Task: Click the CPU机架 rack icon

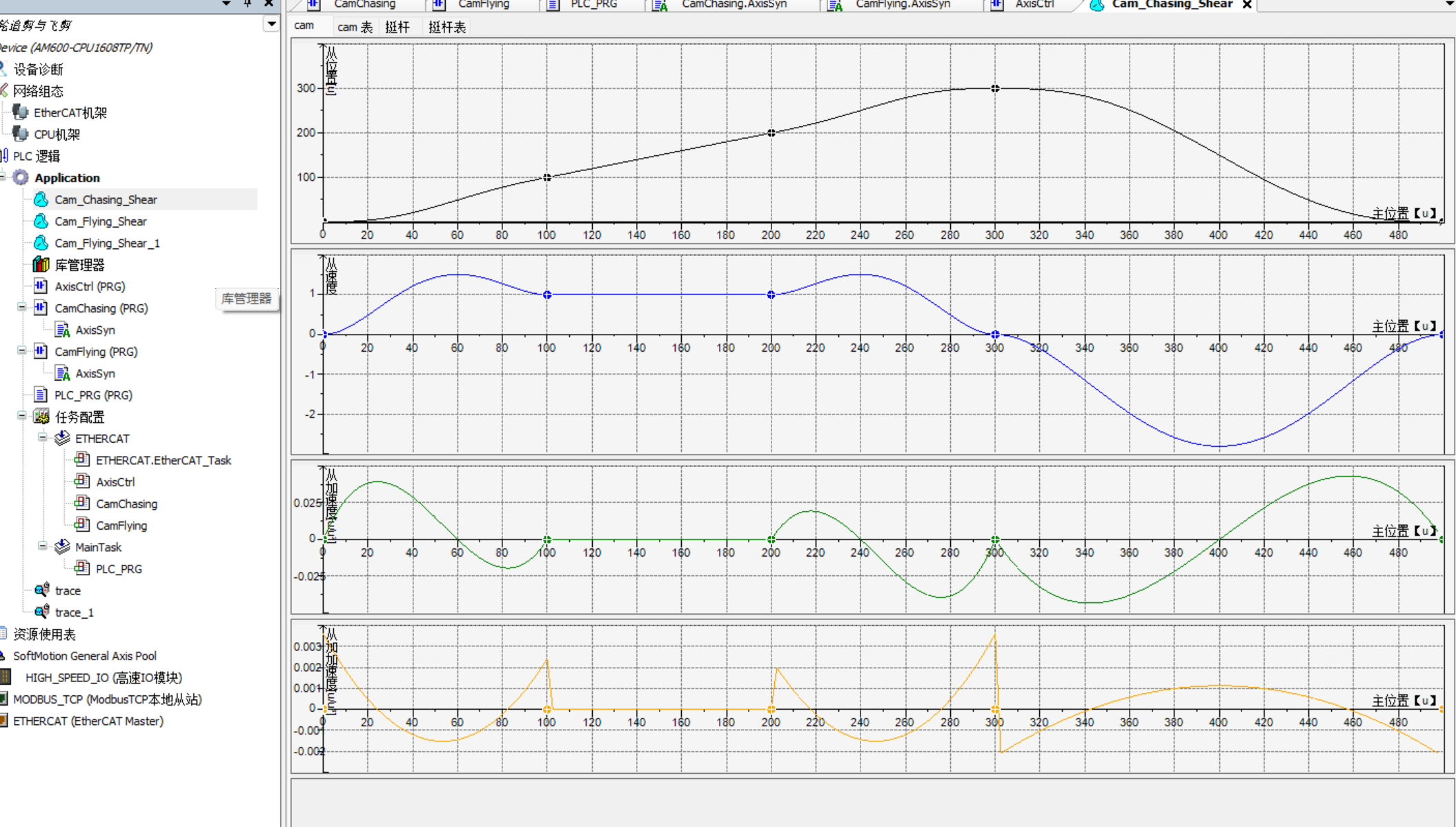Action: click(x=21, y=134)
